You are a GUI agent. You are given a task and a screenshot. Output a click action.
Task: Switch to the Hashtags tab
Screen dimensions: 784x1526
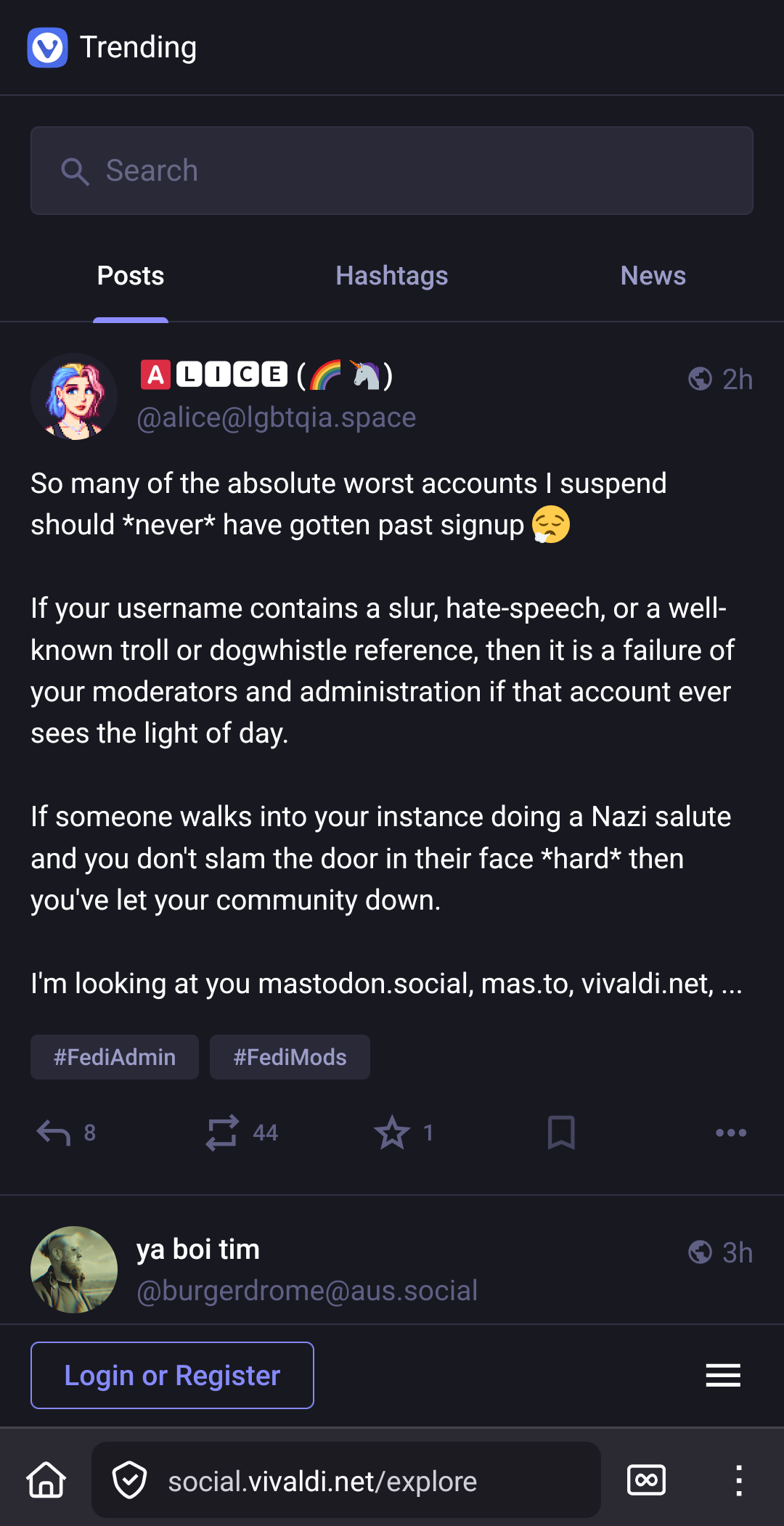[392, 276]
